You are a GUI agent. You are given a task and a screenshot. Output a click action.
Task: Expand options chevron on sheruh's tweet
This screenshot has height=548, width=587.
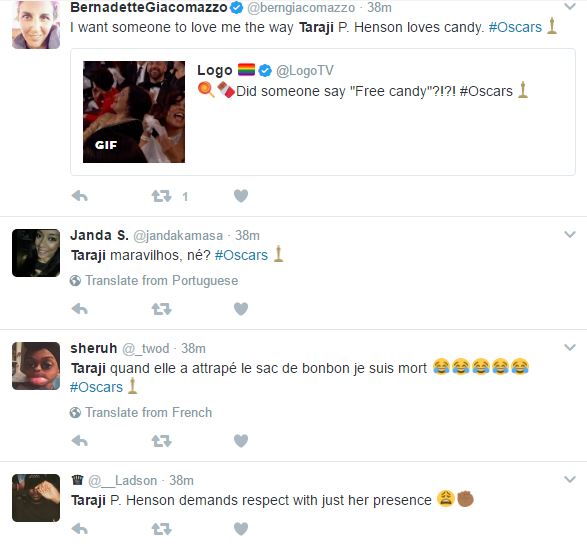(x=570, y=348)
